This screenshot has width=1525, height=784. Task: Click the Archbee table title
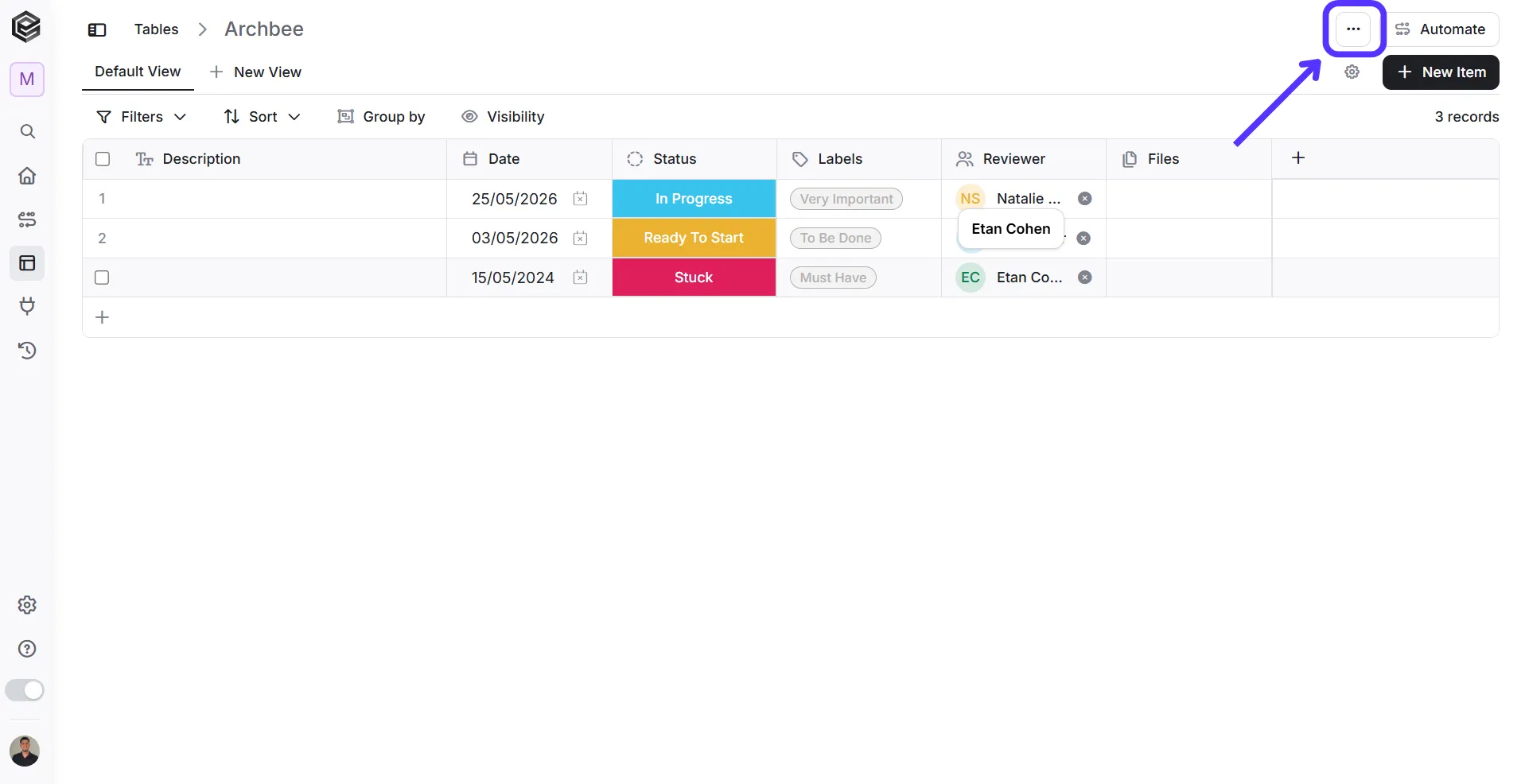(264, 29)
